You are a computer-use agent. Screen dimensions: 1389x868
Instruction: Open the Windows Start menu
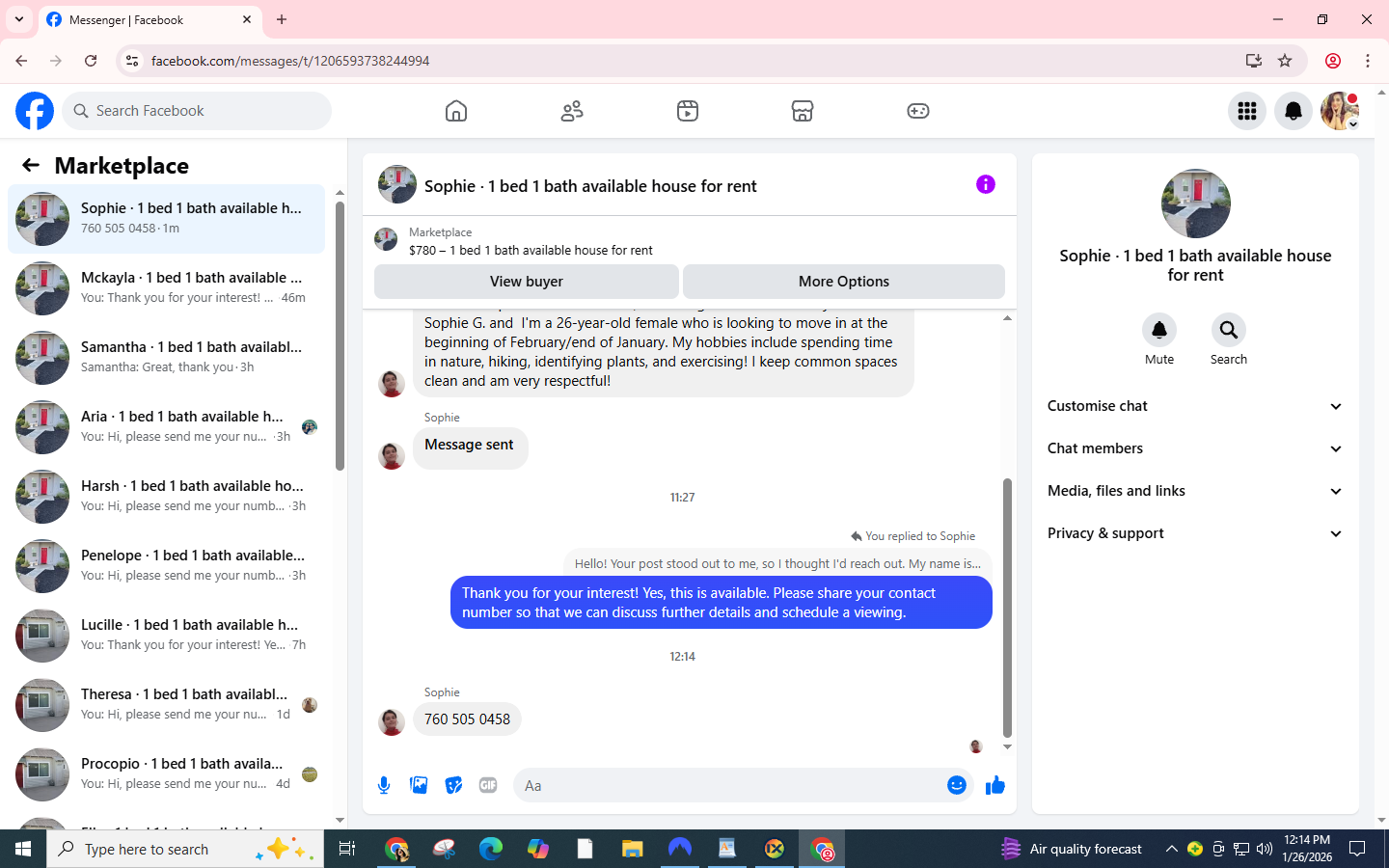[x=23, y=849]
